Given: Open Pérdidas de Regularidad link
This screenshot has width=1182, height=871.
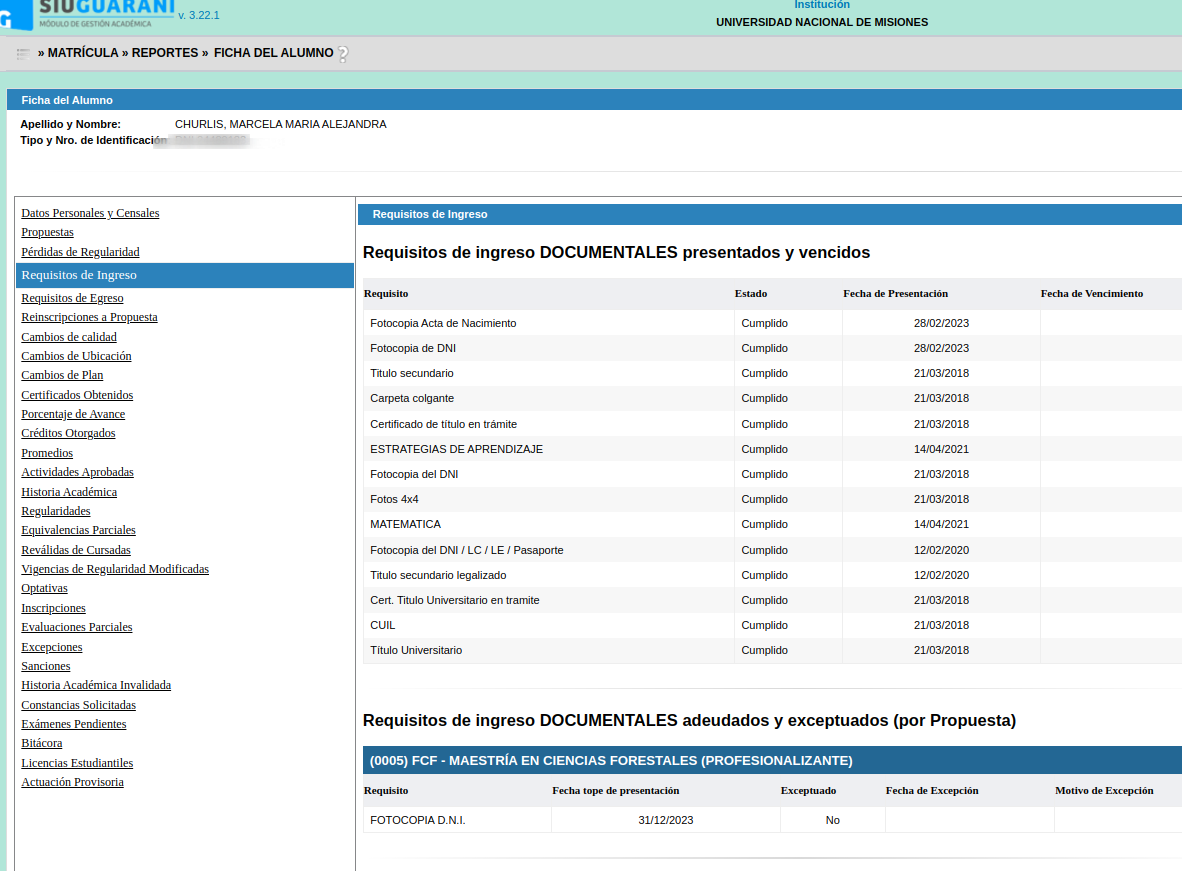Looking at the screenshot, I should pos(81,252).
